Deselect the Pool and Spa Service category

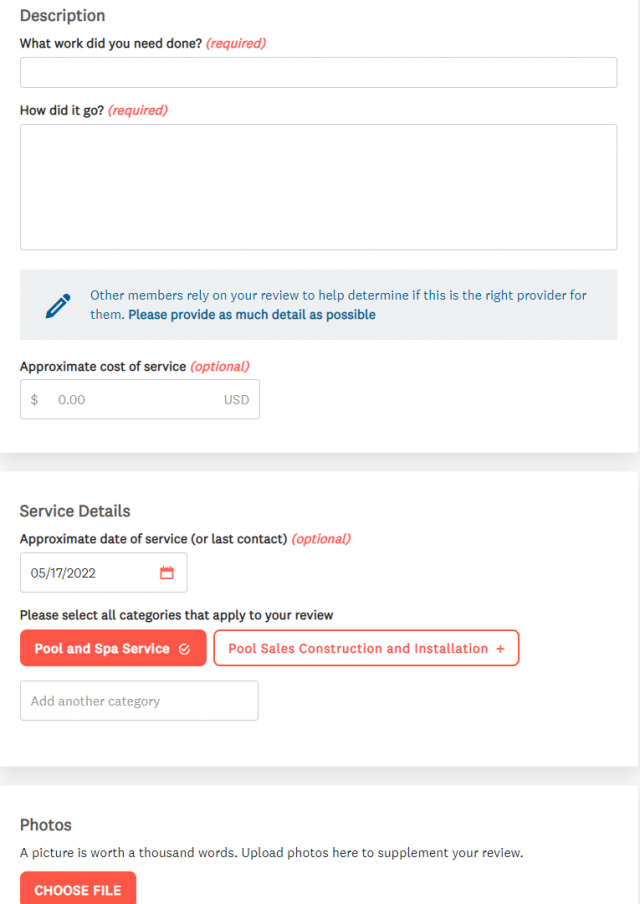pos(113,648)
